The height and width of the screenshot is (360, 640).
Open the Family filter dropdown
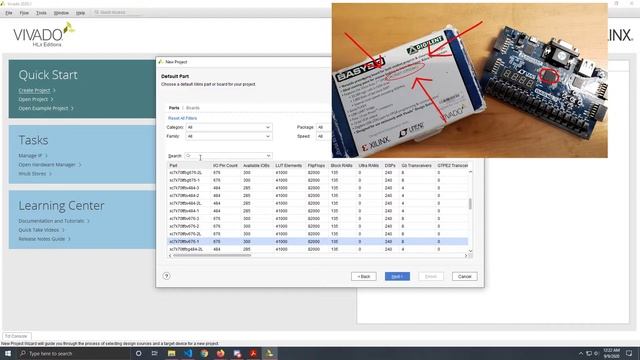229,136
